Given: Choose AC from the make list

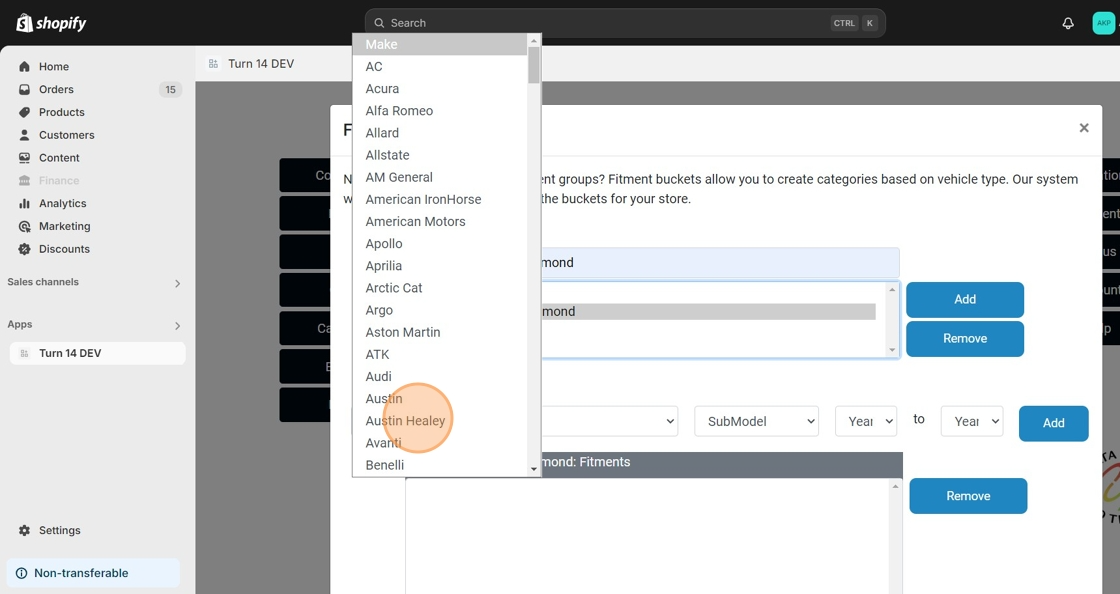Looking at the screenshot, I should tap(439, 66).
